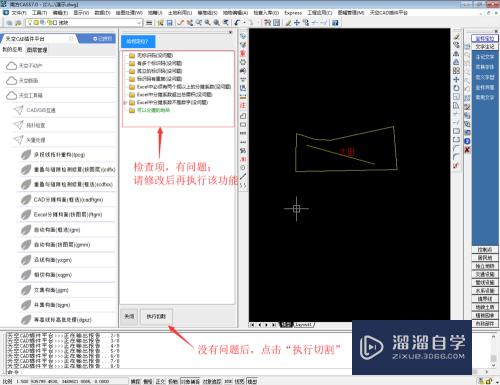This screenshot has height=385, width=500.
Task: Click the status bar tray icon at far right
Action: coord(489,381)
